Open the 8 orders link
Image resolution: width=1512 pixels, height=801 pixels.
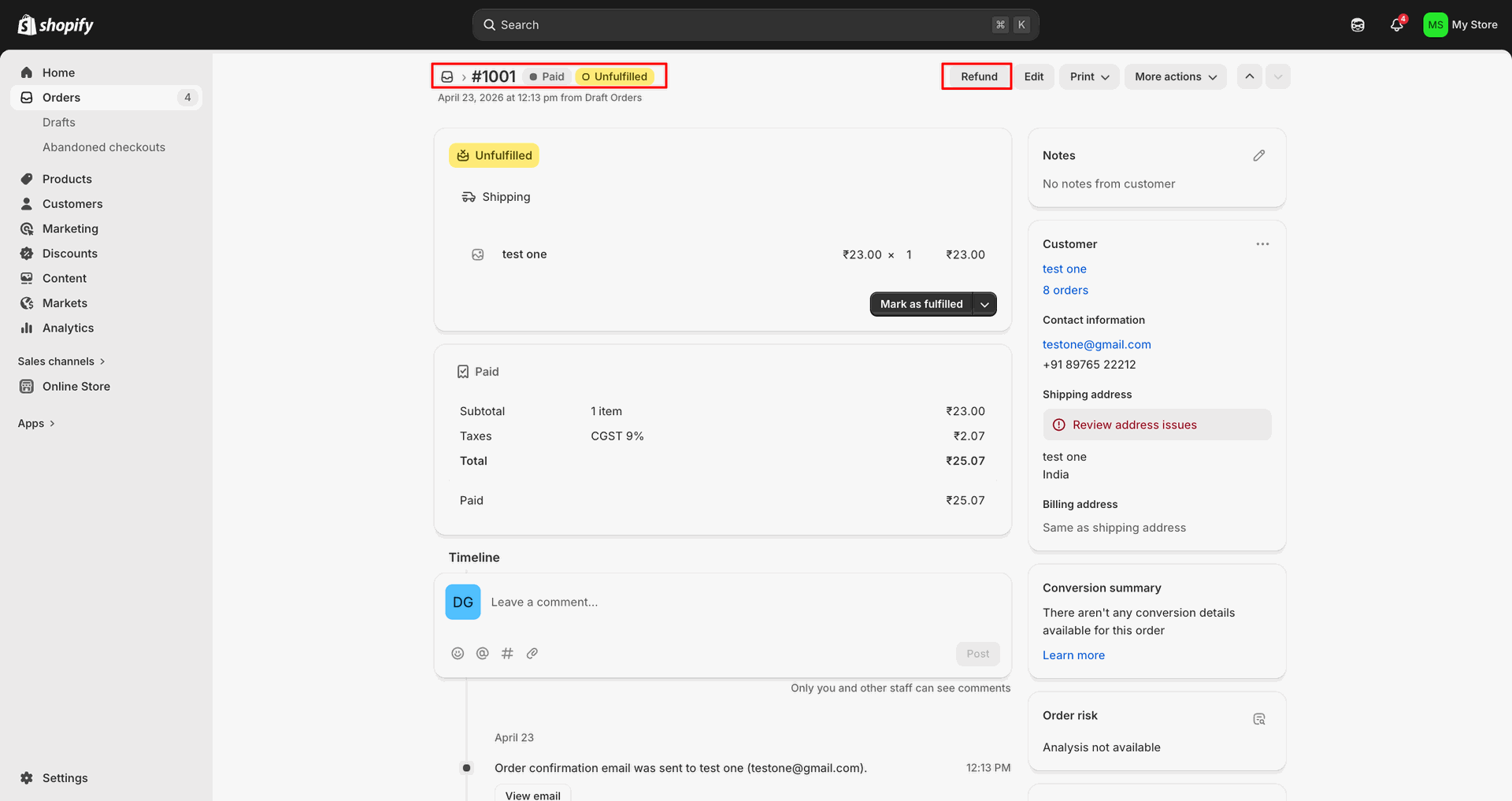pos(1065,290)
